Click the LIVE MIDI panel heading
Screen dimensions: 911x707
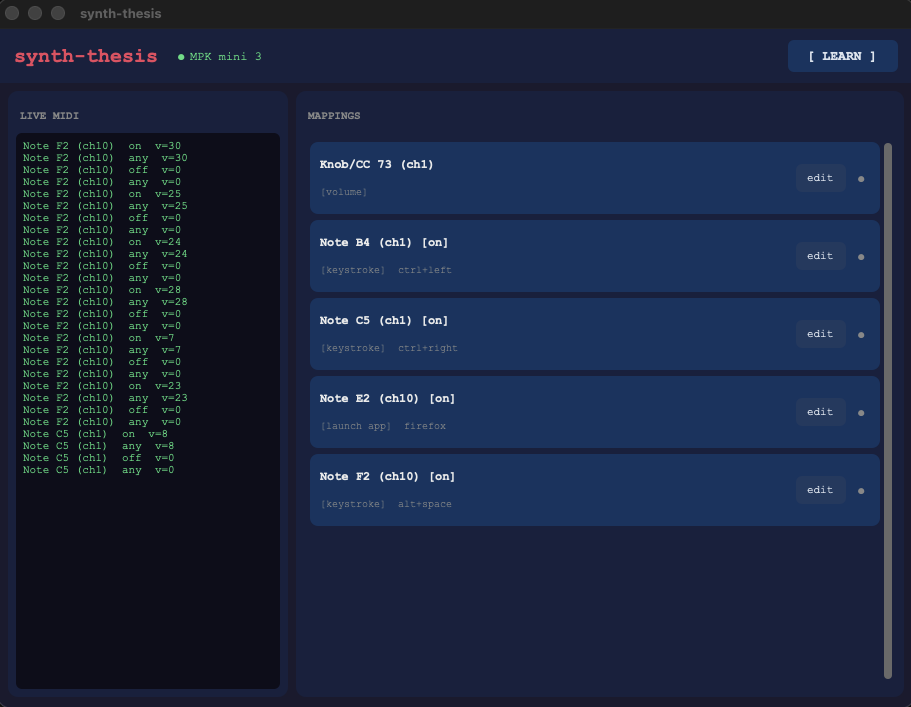[49, 116]
